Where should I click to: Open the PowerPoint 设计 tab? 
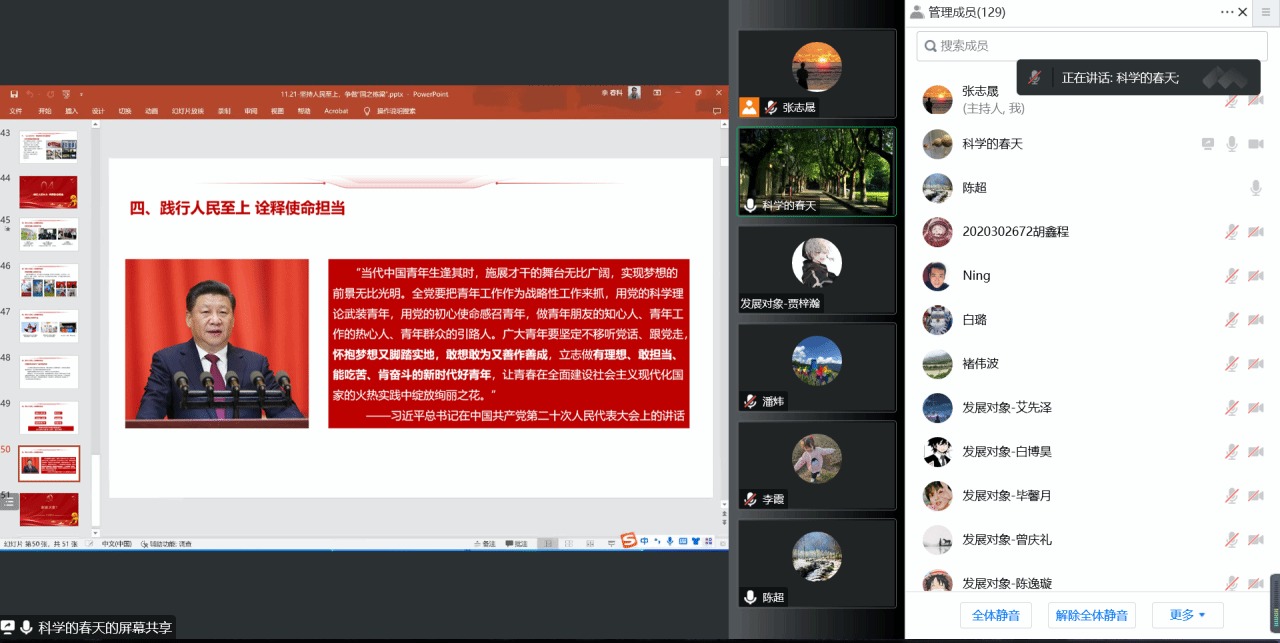click(x=98, y=111)
